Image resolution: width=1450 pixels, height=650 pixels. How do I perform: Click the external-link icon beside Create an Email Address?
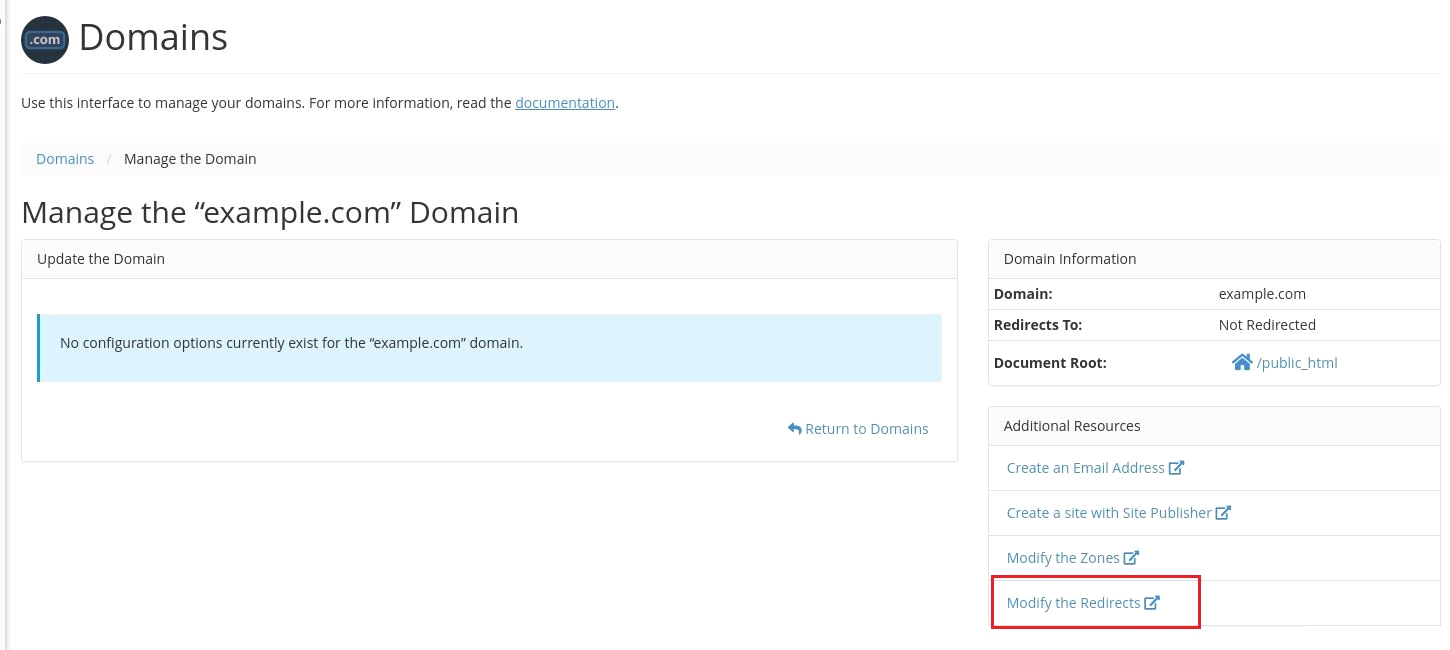point(1178,467)
